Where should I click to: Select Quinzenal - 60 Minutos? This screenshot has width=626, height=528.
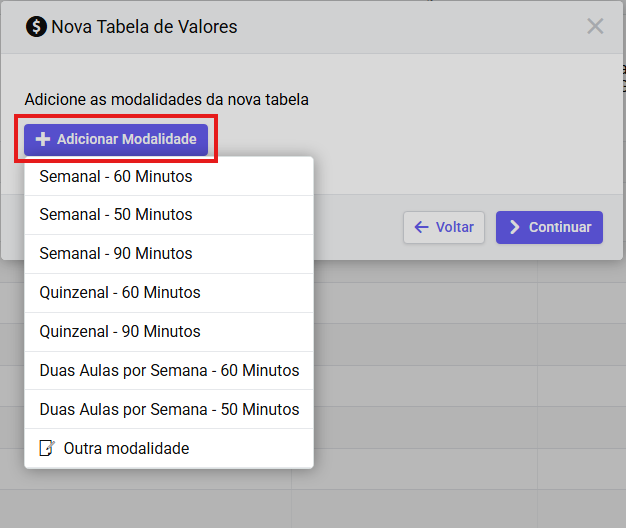(x=120, y=292)
